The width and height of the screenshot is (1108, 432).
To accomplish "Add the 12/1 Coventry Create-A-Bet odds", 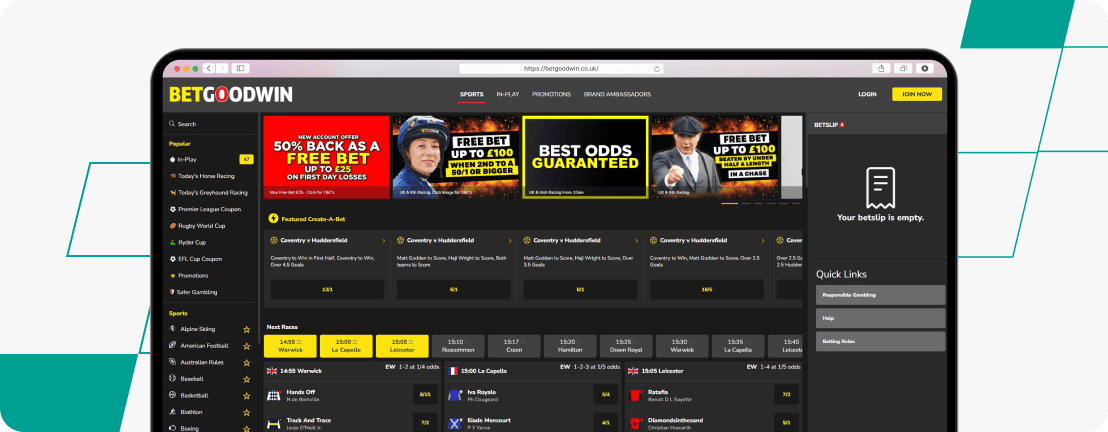I will pyautogui.click(x=327, y=289).
